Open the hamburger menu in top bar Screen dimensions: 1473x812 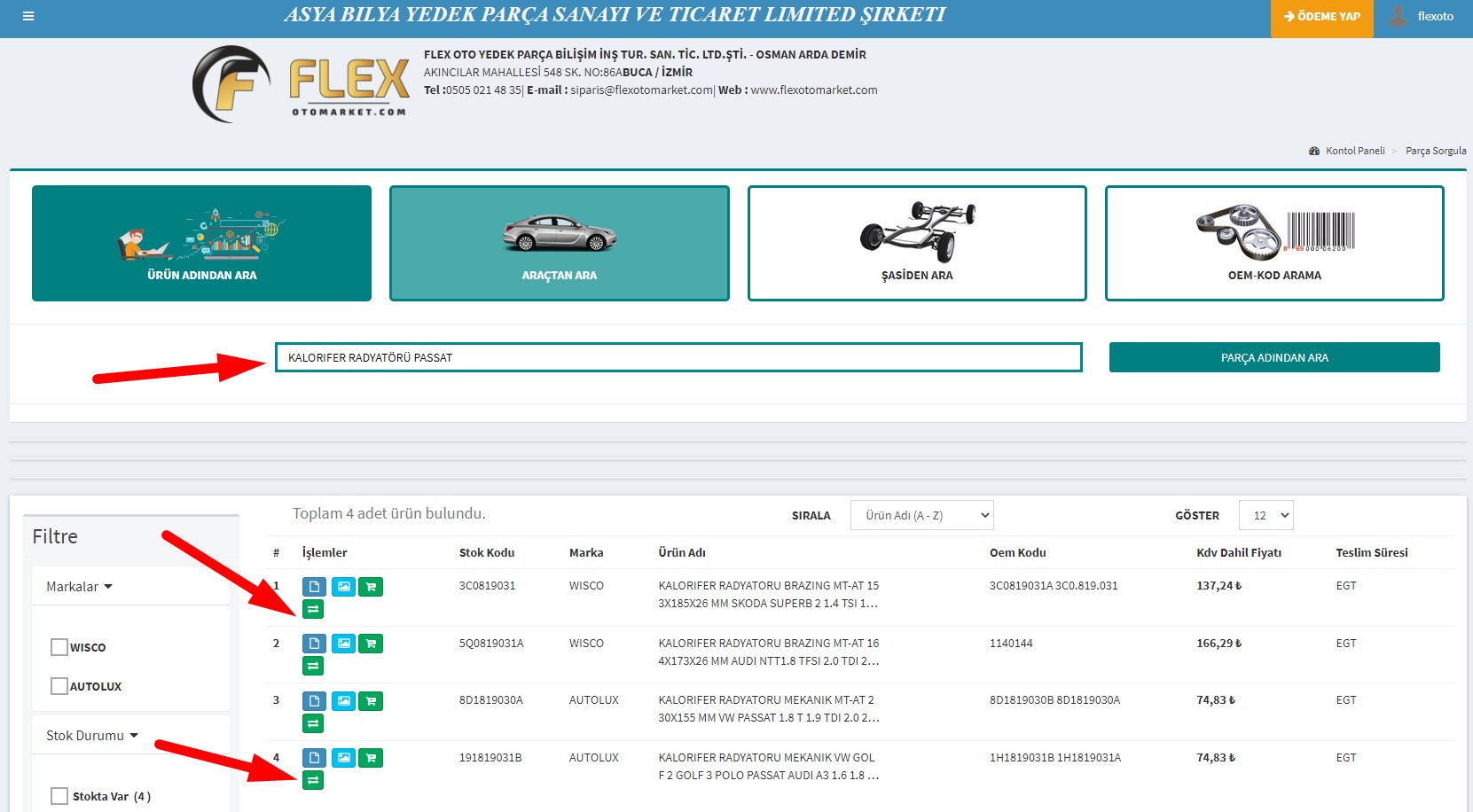point(28,16)
